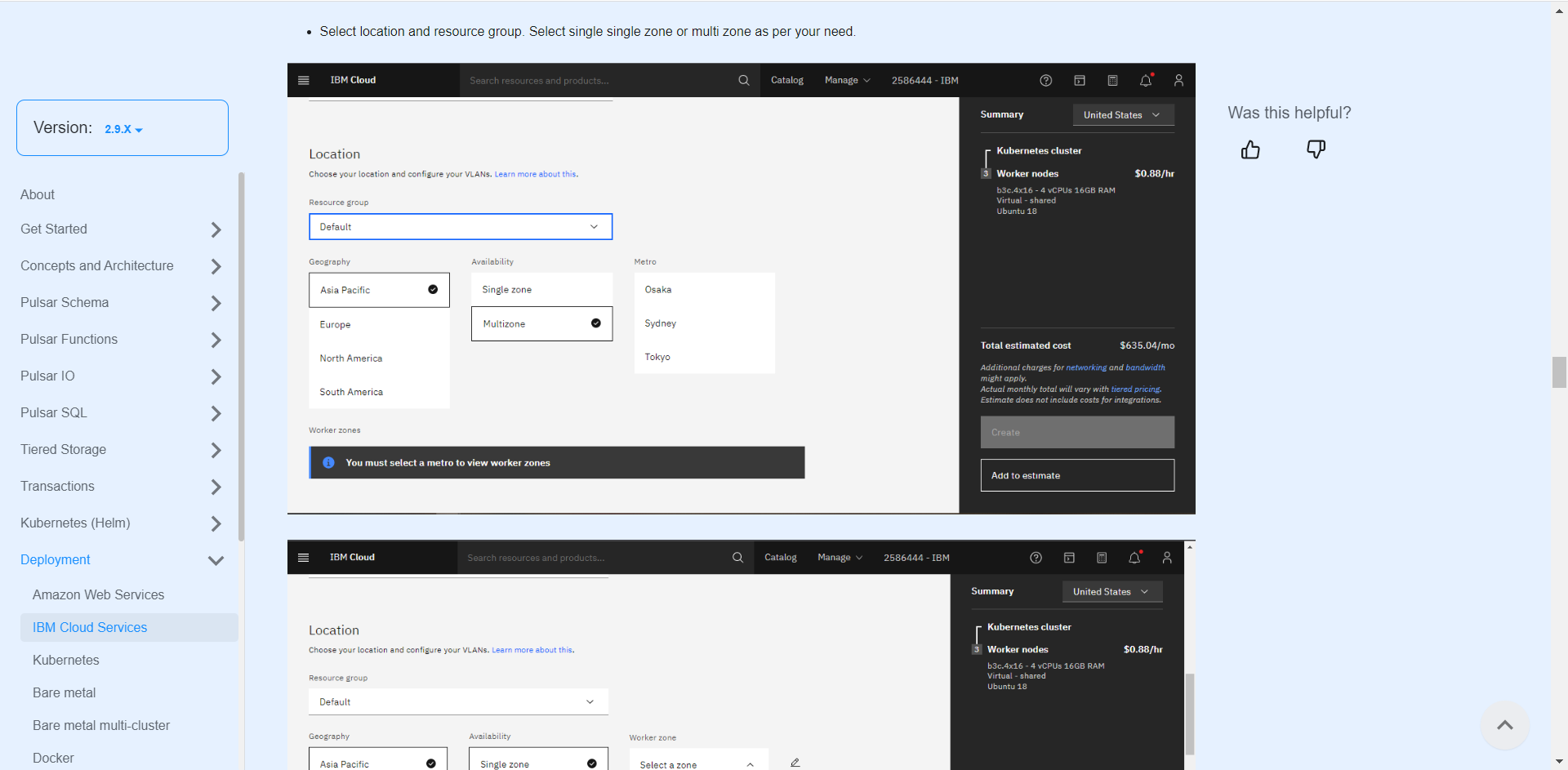This screenshot has height=770, width=1568.
Task: Click the networking link in cost notes
Action: (x=1086, y=367)
